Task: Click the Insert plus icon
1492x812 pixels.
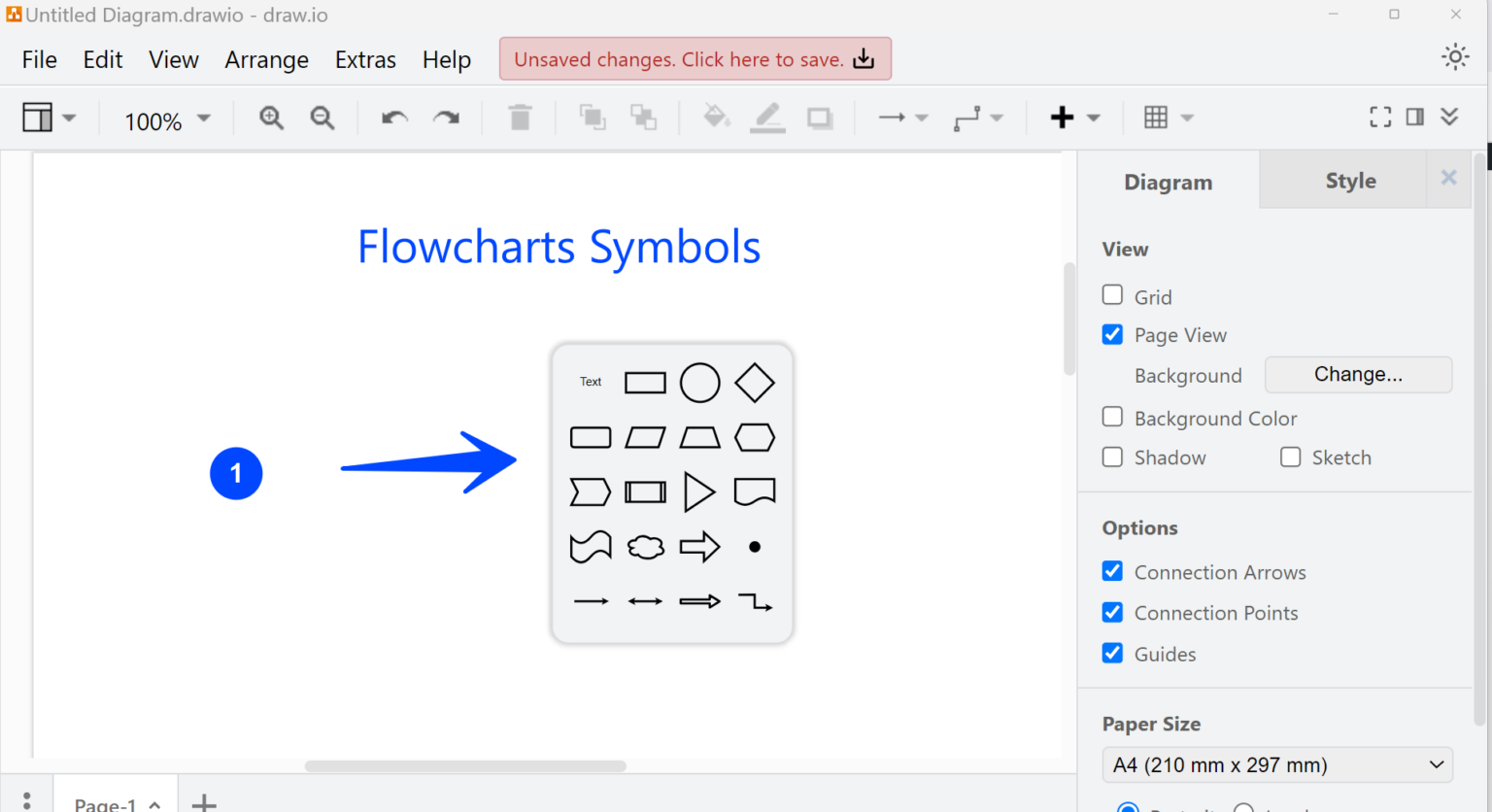Action: tap(1063, 117)
